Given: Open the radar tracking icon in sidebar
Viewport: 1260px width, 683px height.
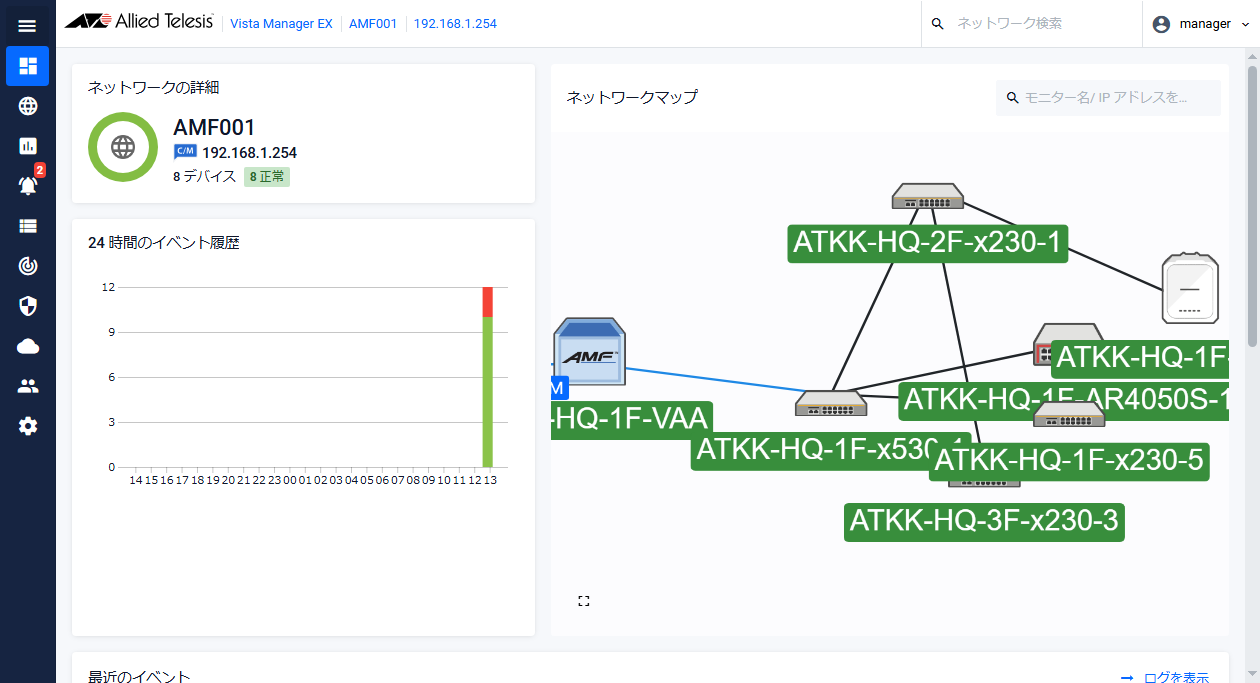Looking at the screenshot, I should [x=28, y=266].
